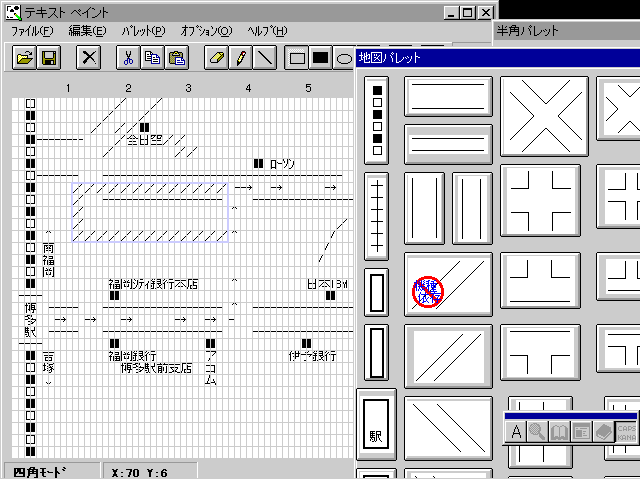This screenshot has height=480, width=640.
Task: Select the Ellipse tool in the toolbar
Action: tap(344, 58)
